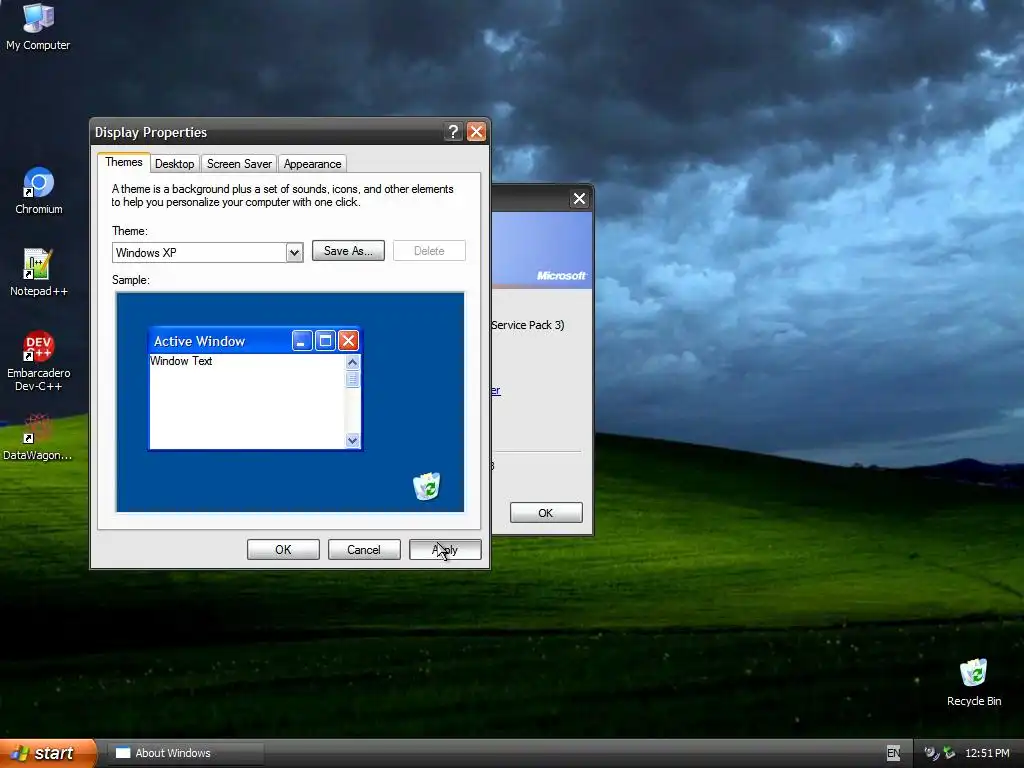
Task: Switch to About Windows in the taskbar
Action: pos(185,753)
